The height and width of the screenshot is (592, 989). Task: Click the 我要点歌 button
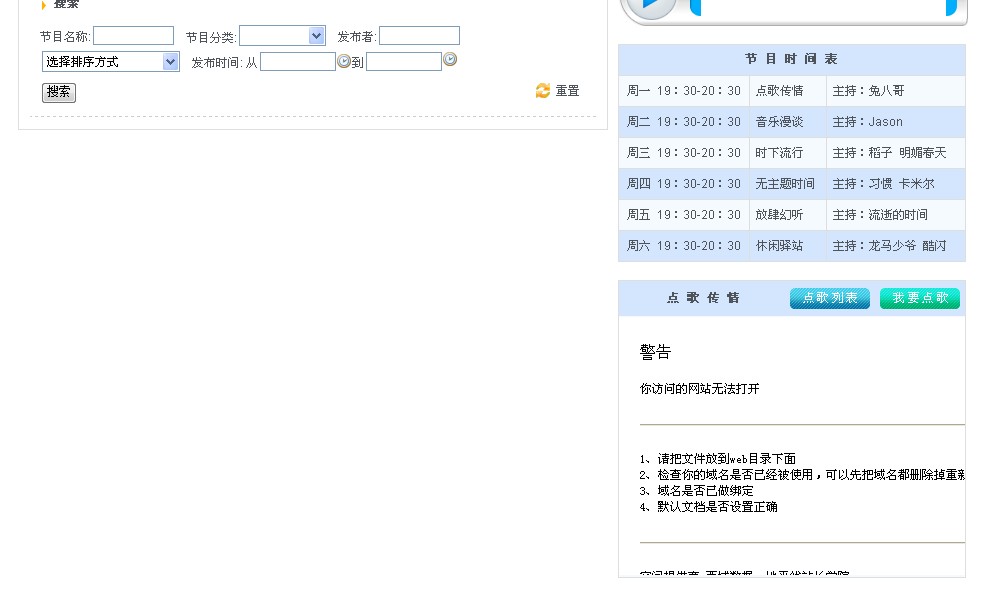[x=920, y=298]
